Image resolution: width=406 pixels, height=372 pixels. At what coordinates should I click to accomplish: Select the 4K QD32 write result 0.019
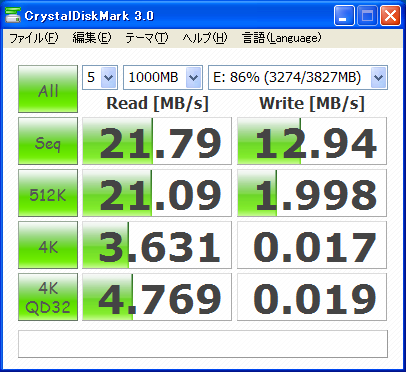312,297
